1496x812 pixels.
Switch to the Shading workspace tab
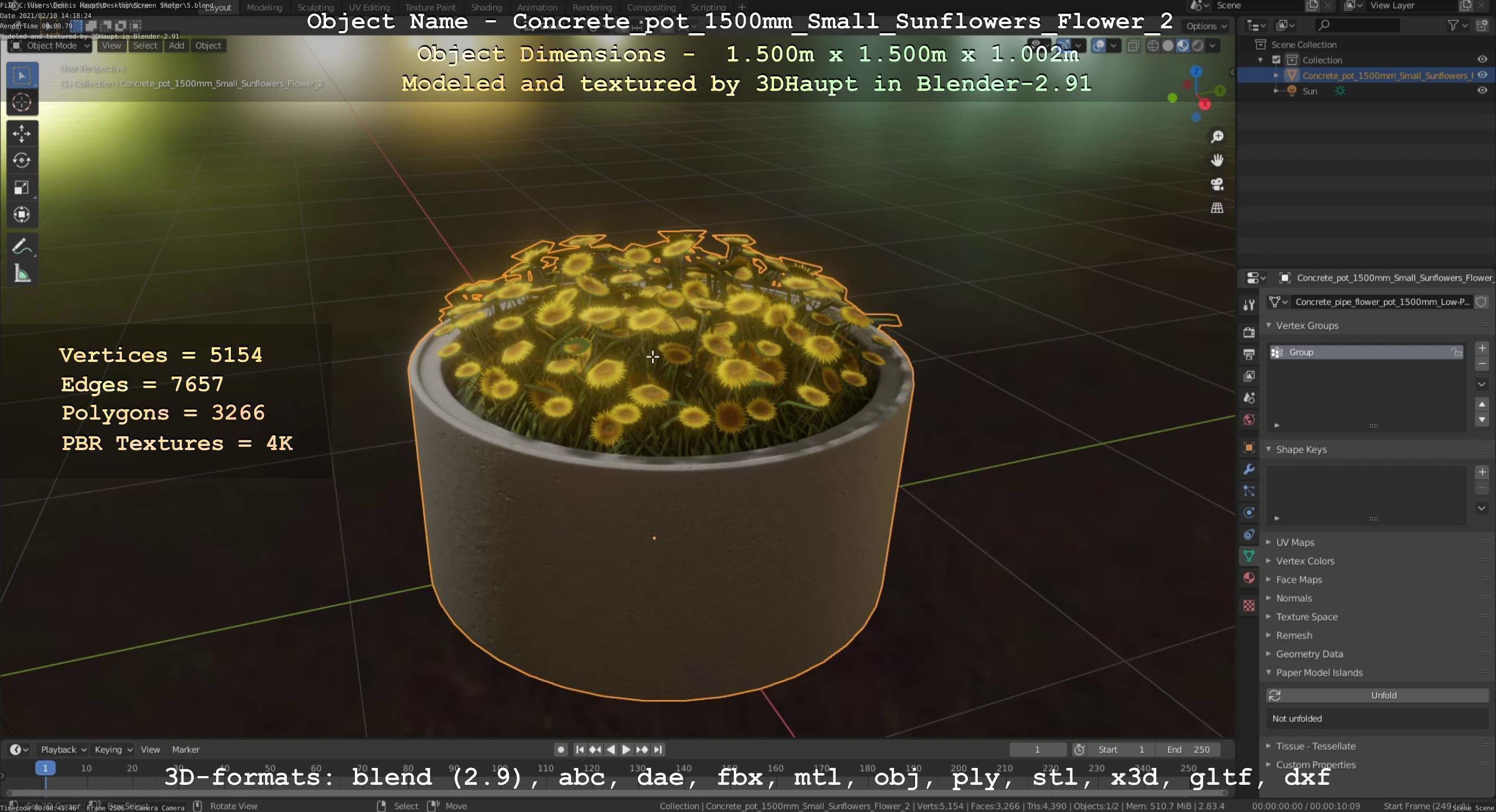[x=486, y=8]
